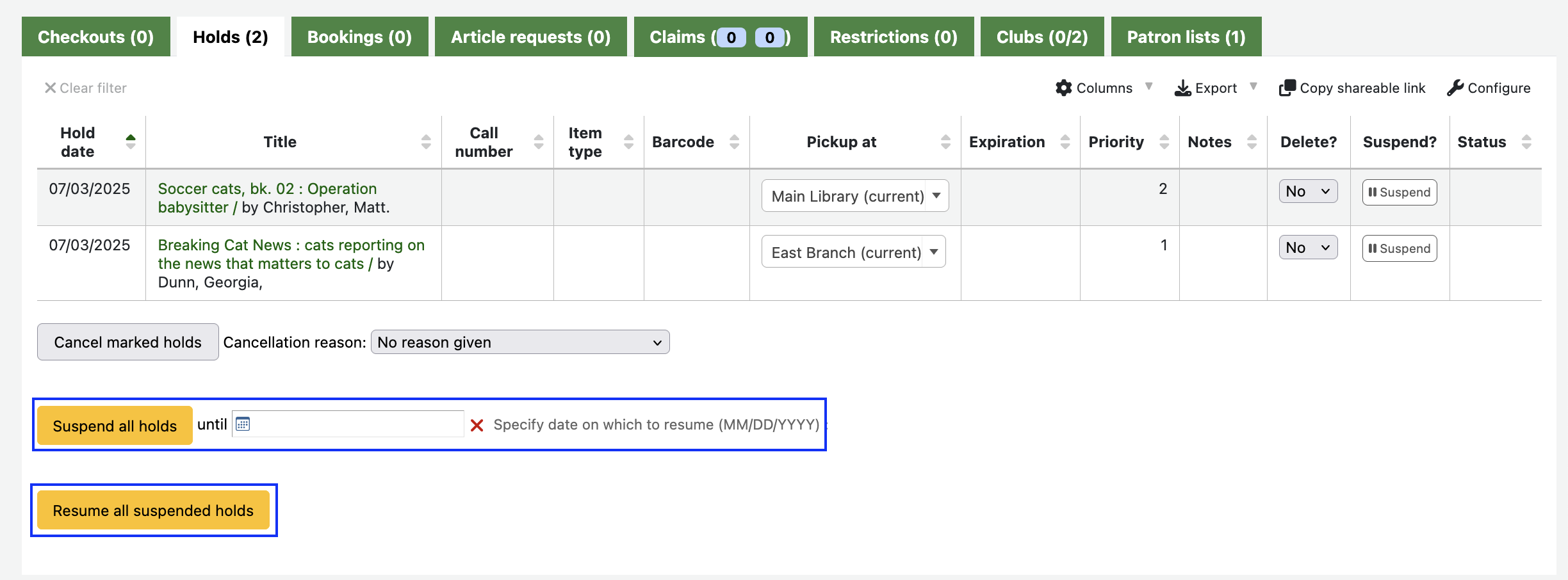The image size is (1568, 580).
Task: Click the Configure wrench icon
Action: (x=1455, y=88)
